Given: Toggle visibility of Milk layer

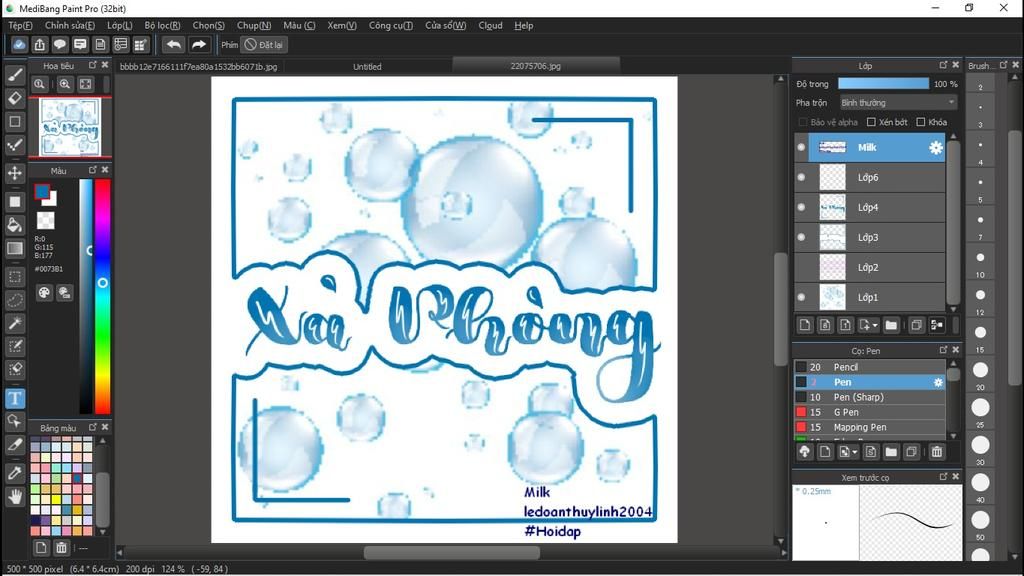Looking at the screenshot, I should coord(801,148).
